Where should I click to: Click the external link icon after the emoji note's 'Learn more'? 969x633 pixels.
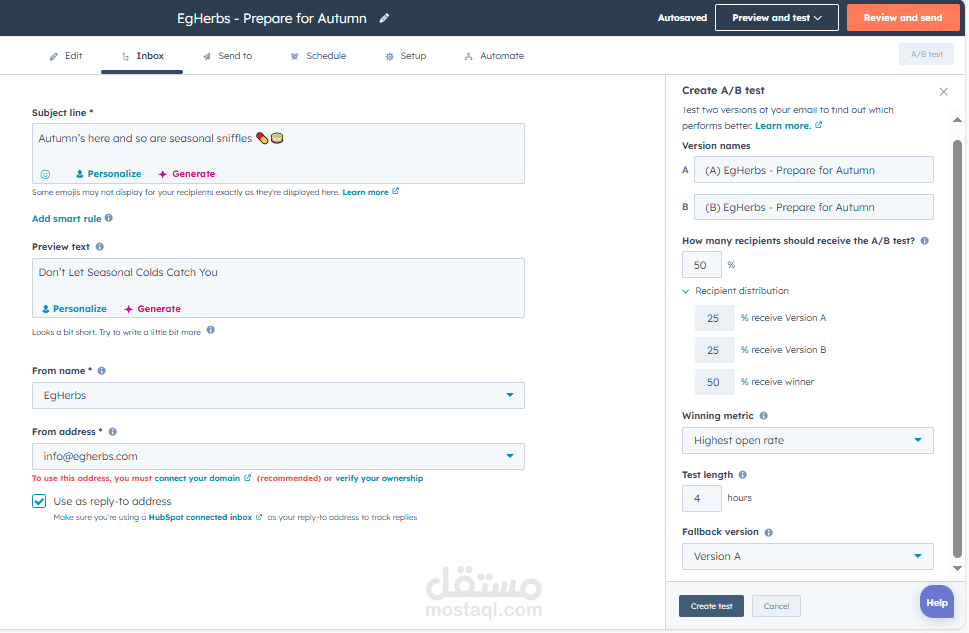396,191
